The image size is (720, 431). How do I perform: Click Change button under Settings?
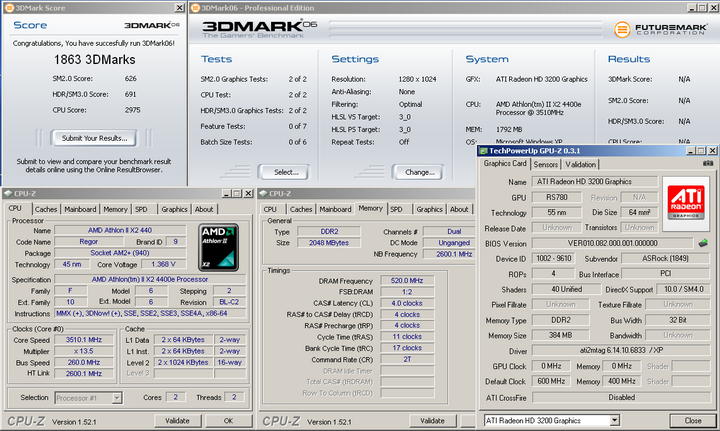pyautogui.click(x=419, y=172)
